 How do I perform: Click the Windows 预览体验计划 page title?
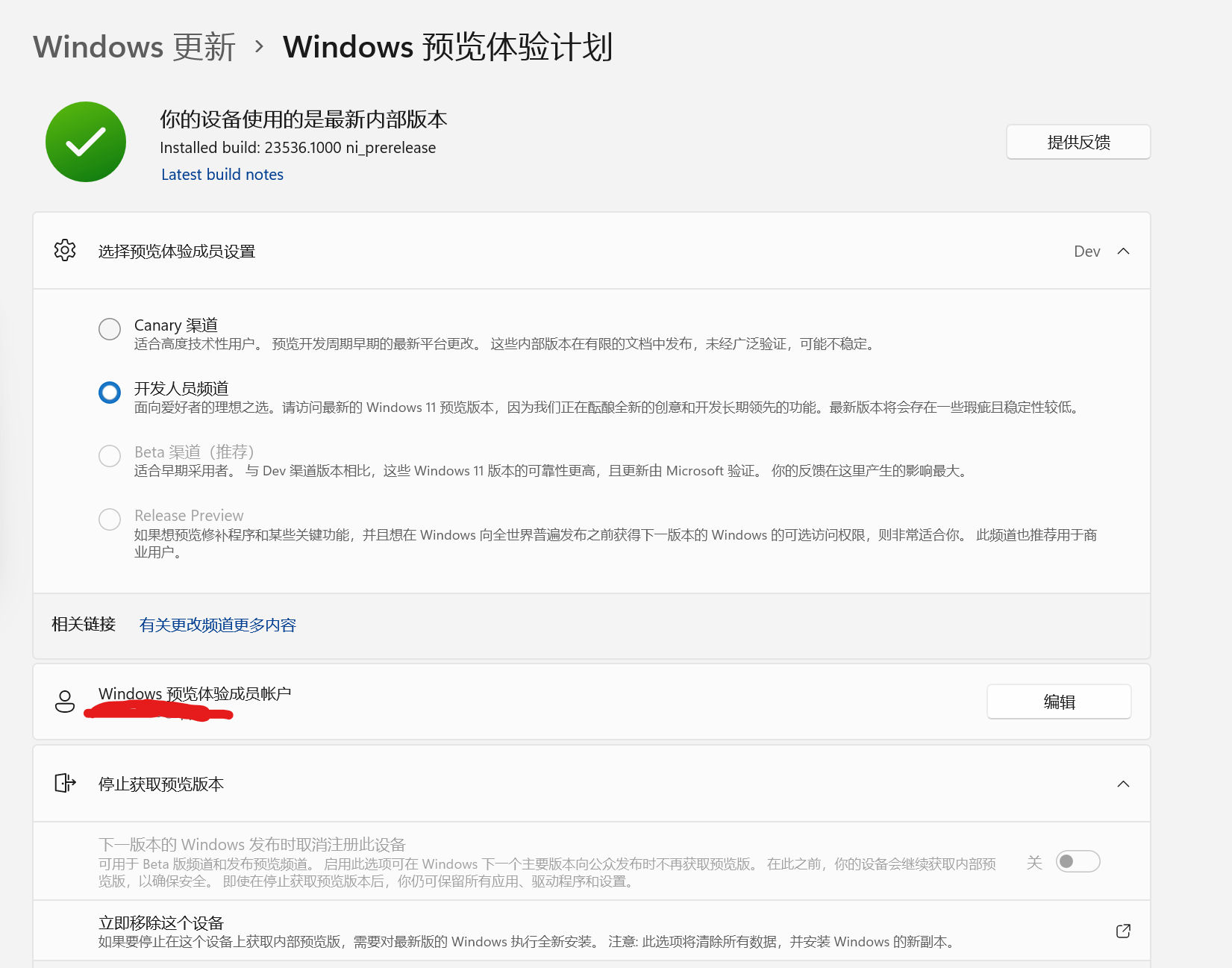tap(448, 47)
